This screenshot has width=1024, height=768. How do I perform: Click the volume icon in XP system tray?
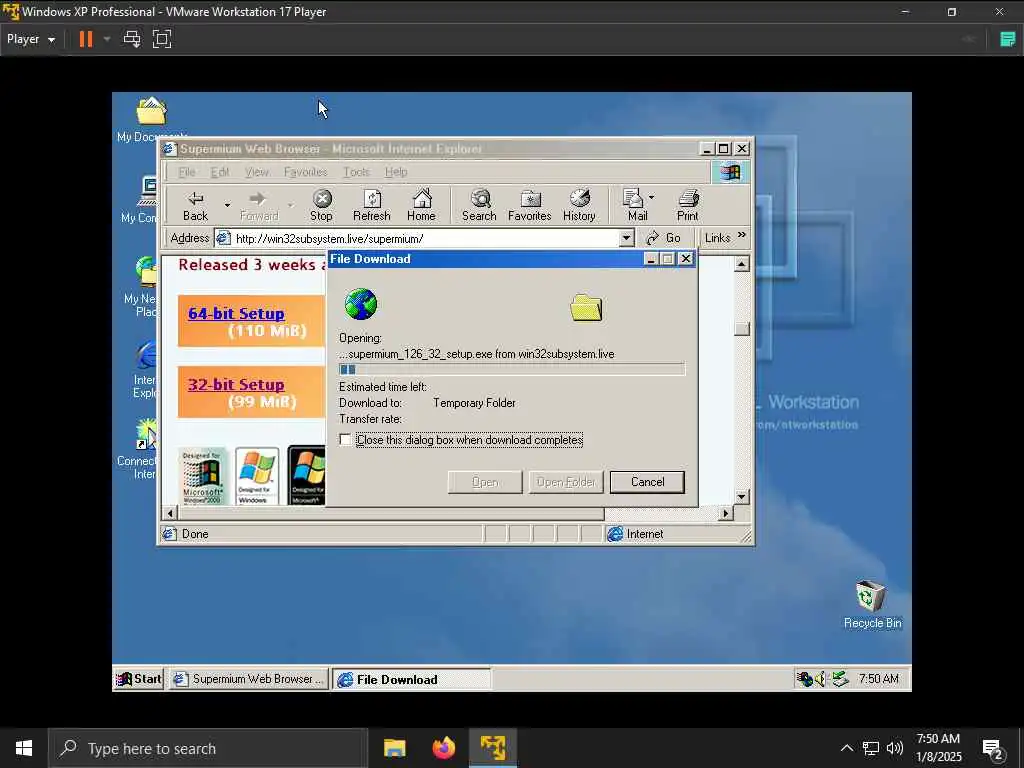pyautogui.click(x=821, y=679)
